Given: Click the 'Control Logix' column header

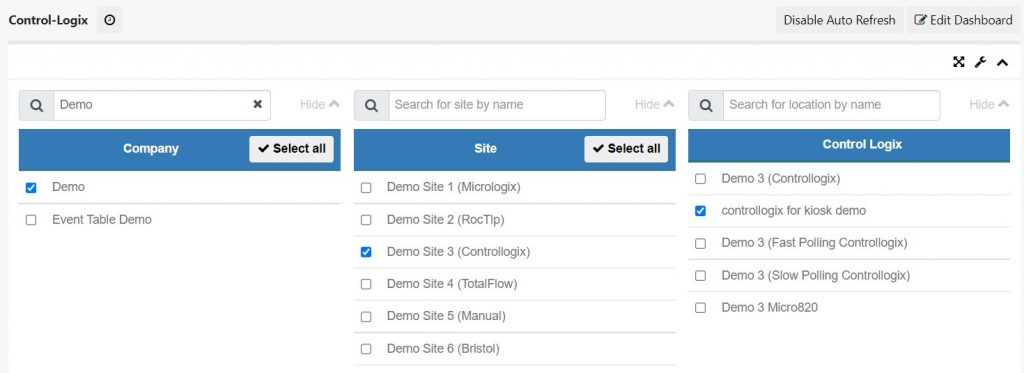Looking at the screenshot, I should point(849,145).
